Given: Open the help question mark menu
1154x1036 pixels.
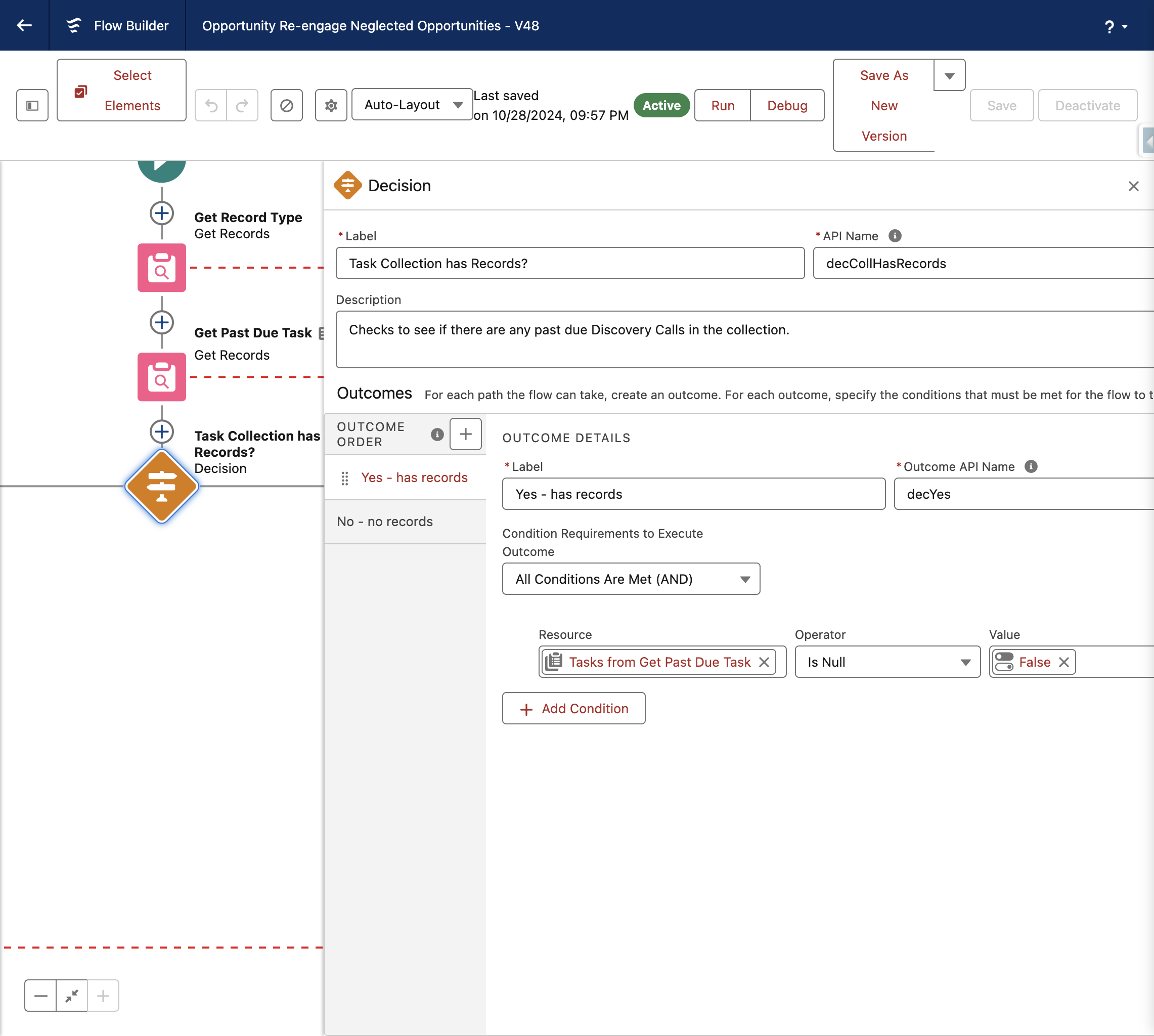Looking at the screenshot, I should click(1116, 26).
